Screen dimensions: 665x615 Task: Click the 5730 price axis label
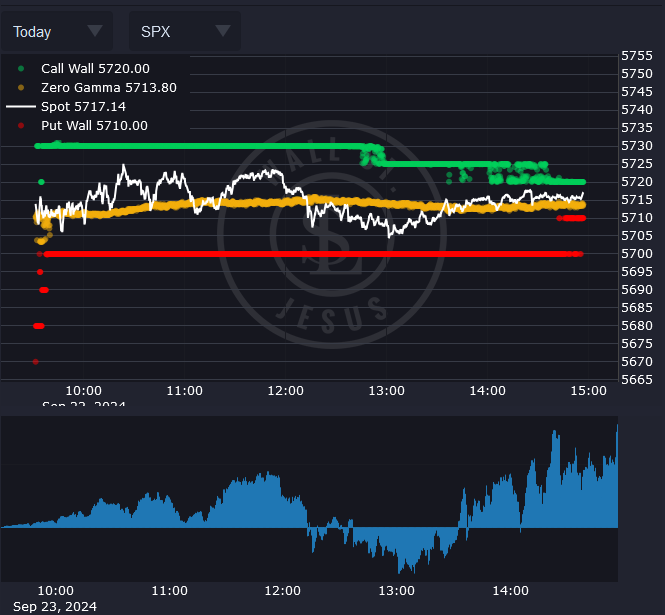click(x=637, y=146)
